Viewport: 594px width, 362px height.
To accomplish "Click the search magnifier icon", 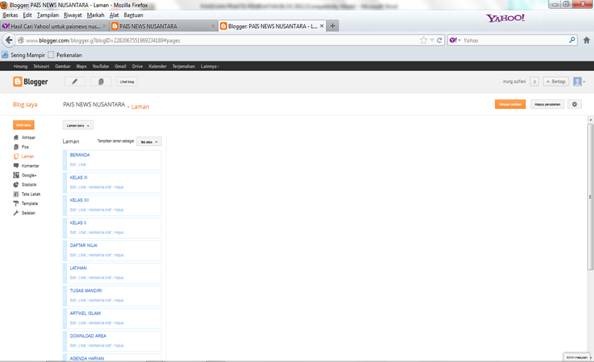I will click(572, 40).
